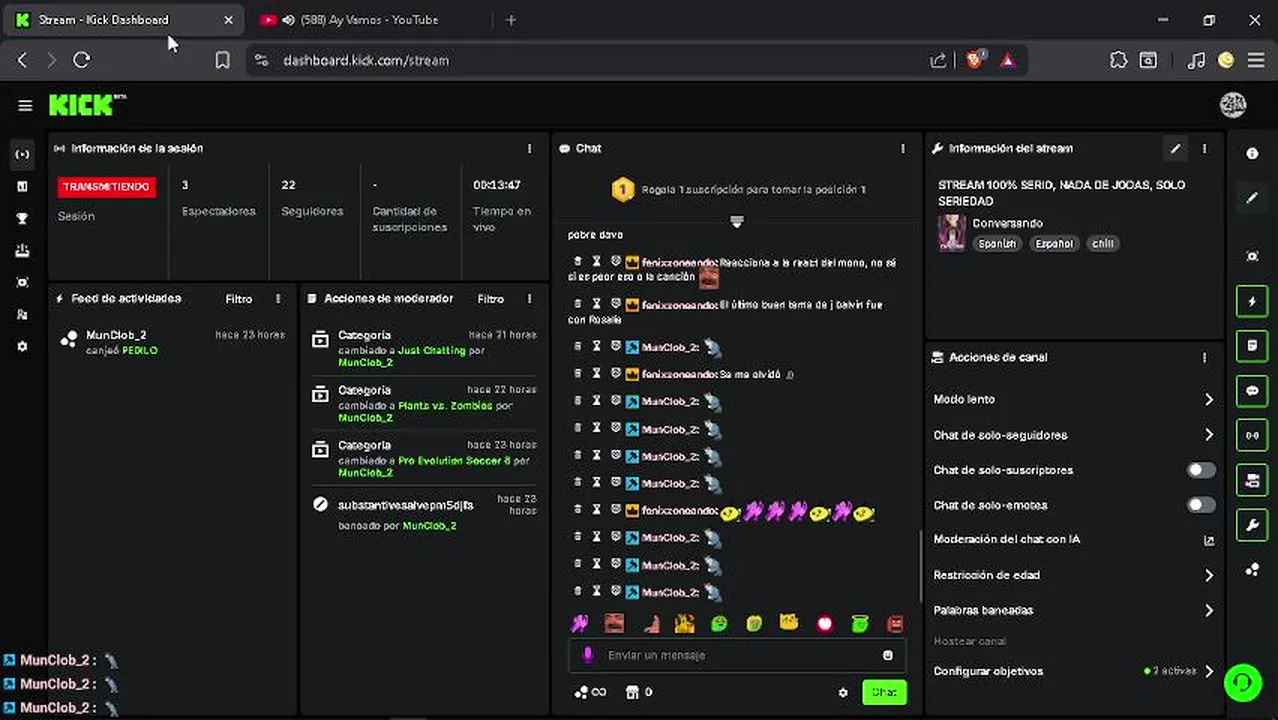Click the Chat send button
Image resolution: width=1278 pixels, height=720 pixels.
[x=884, y=692]
